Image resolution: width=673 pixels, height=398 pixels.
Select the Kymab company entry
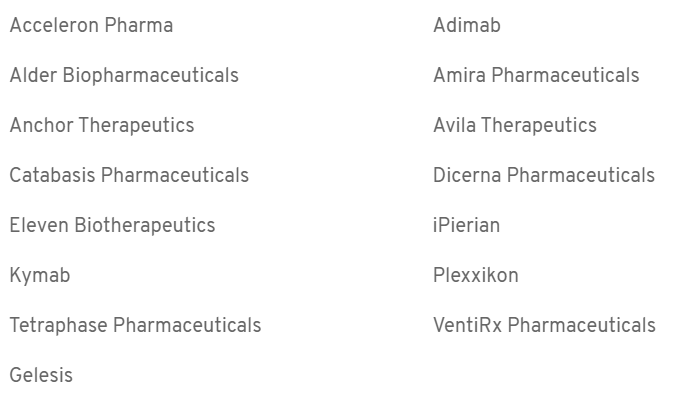click(40, 276)
